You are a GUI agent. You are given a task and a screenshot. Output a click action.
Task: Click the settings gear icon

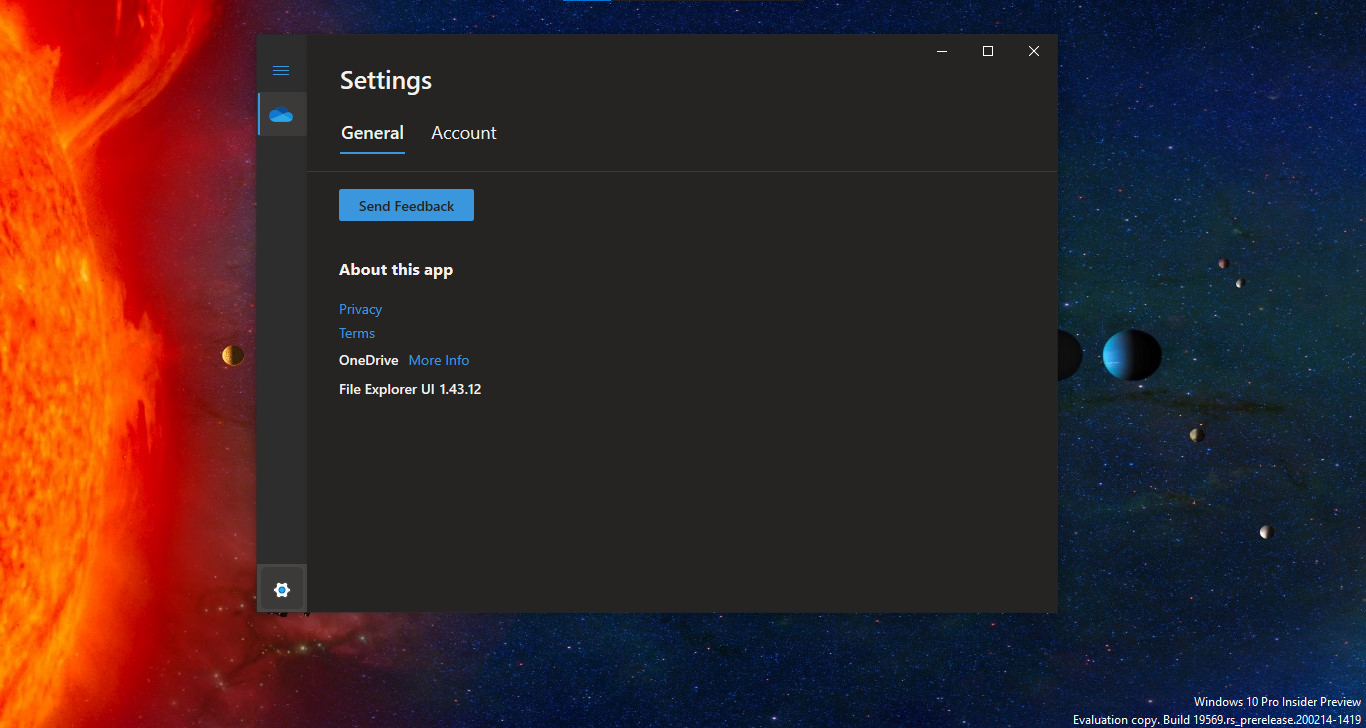click(282, 590)
